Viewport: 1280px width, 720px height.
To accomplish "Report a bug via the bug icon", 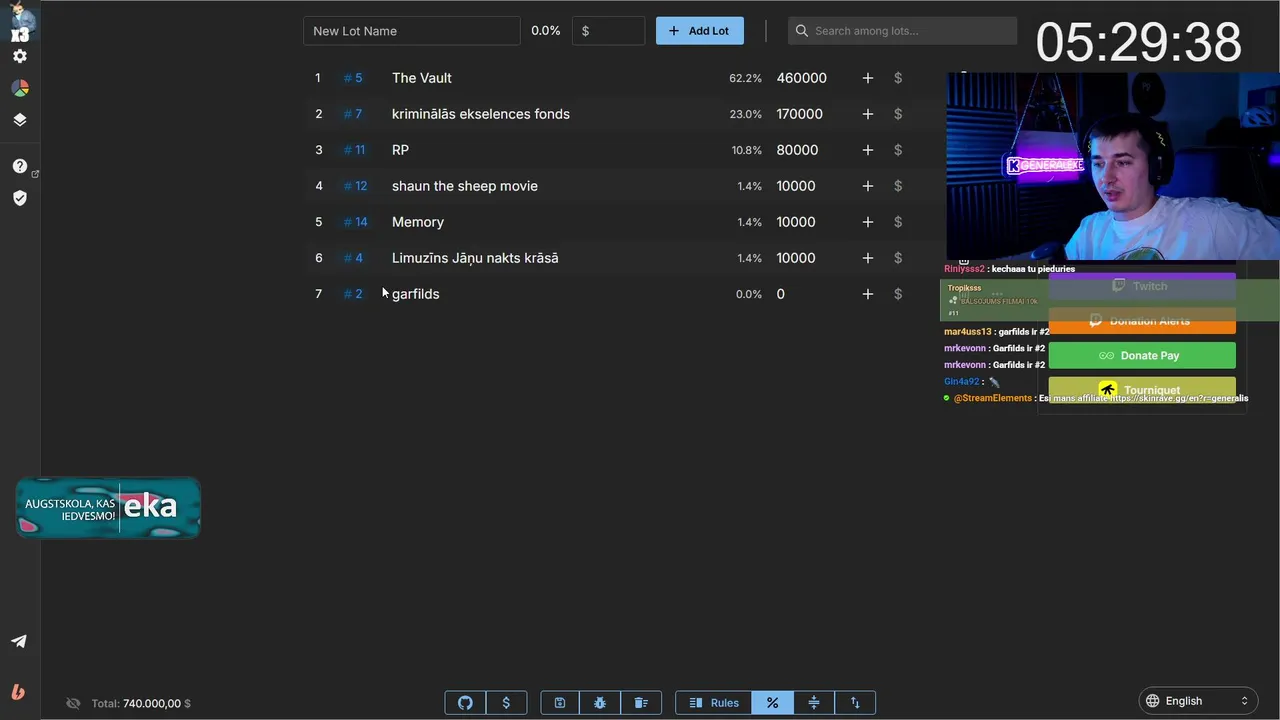I will [600, 703].
